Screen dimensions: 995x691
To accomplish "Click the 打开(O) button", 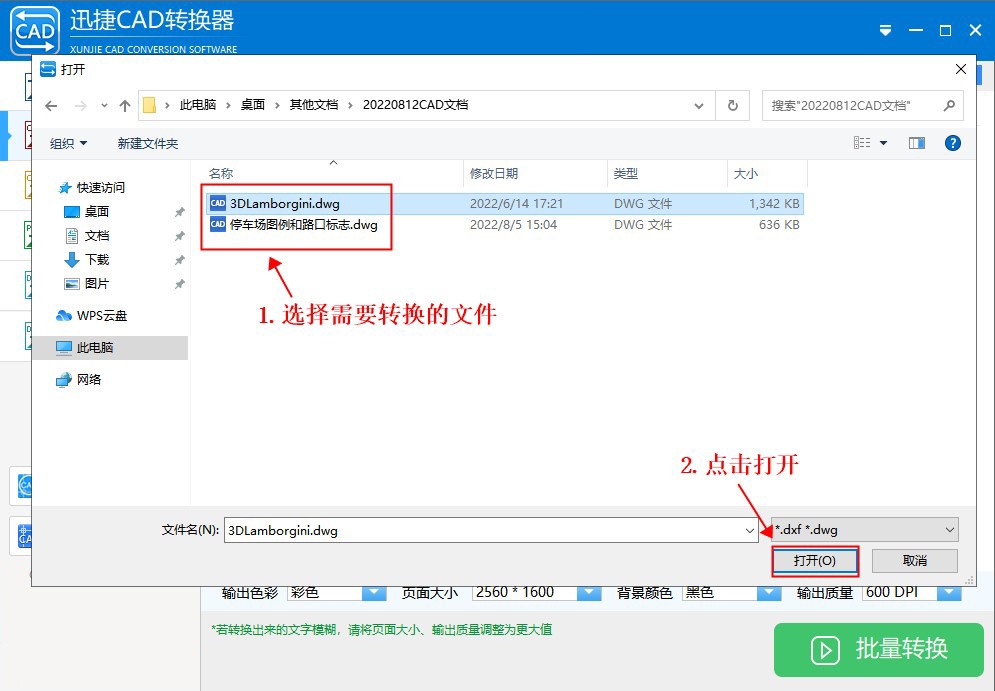I will (814, 561).
